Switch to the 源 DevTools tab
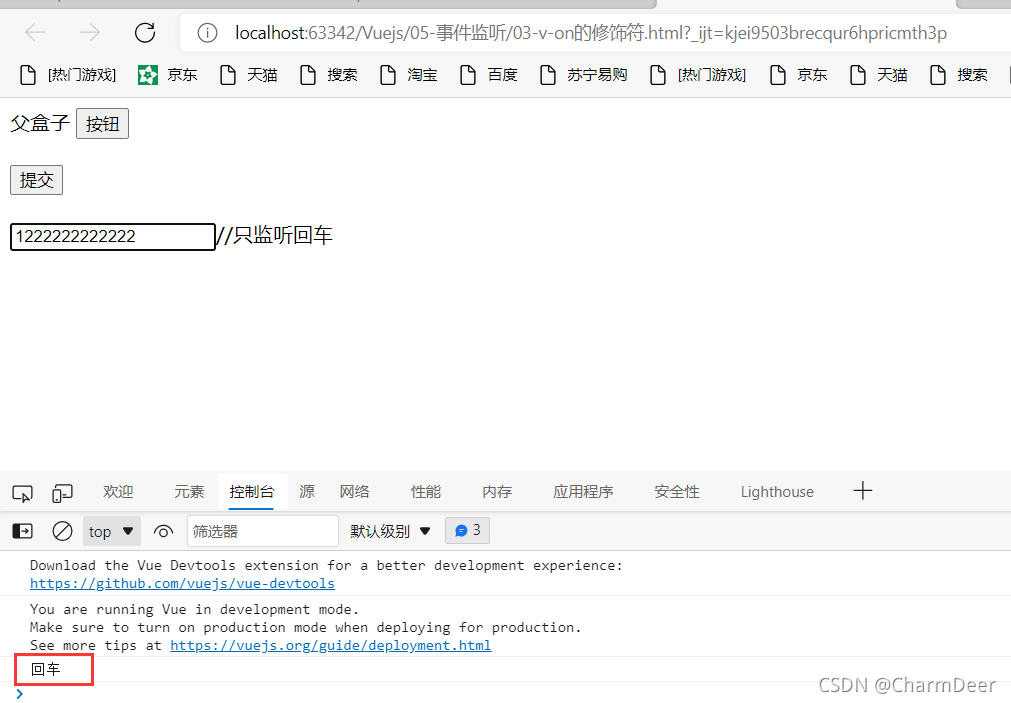 pyautogui.click(x=307, y=491)
